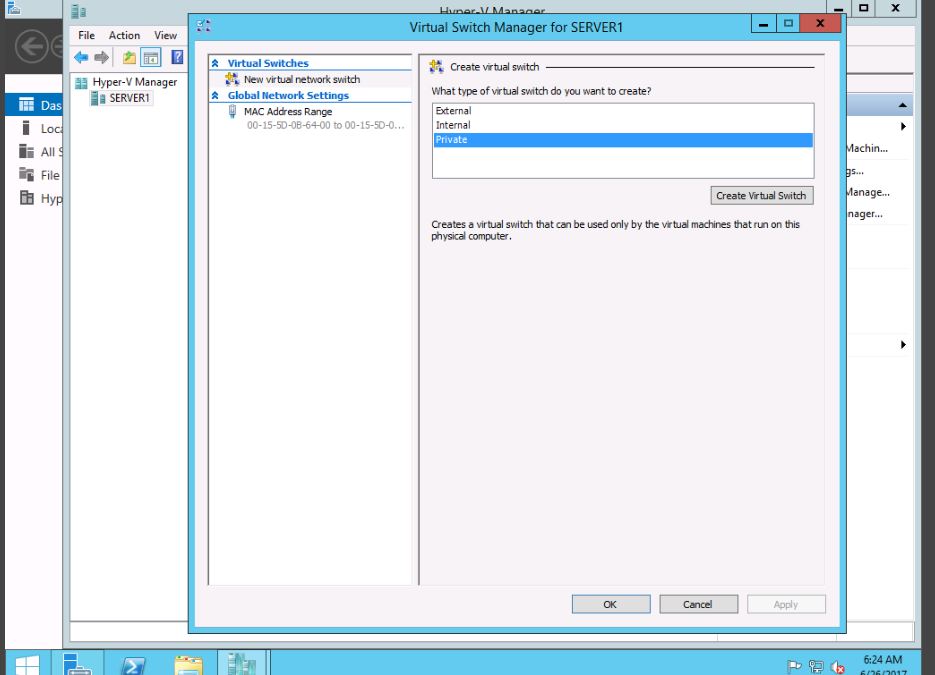The width and height of the screenshot is (935, 675).
Task: Click the taskbar clock showing 6:24 AM
Action: tap(883, 659)
